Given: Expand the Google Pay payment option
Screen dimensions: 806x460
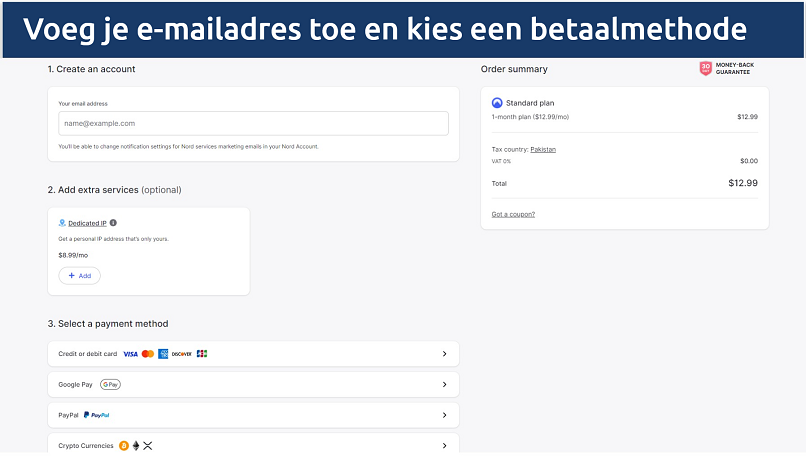Looking at the screenshot, I should 444,384.
